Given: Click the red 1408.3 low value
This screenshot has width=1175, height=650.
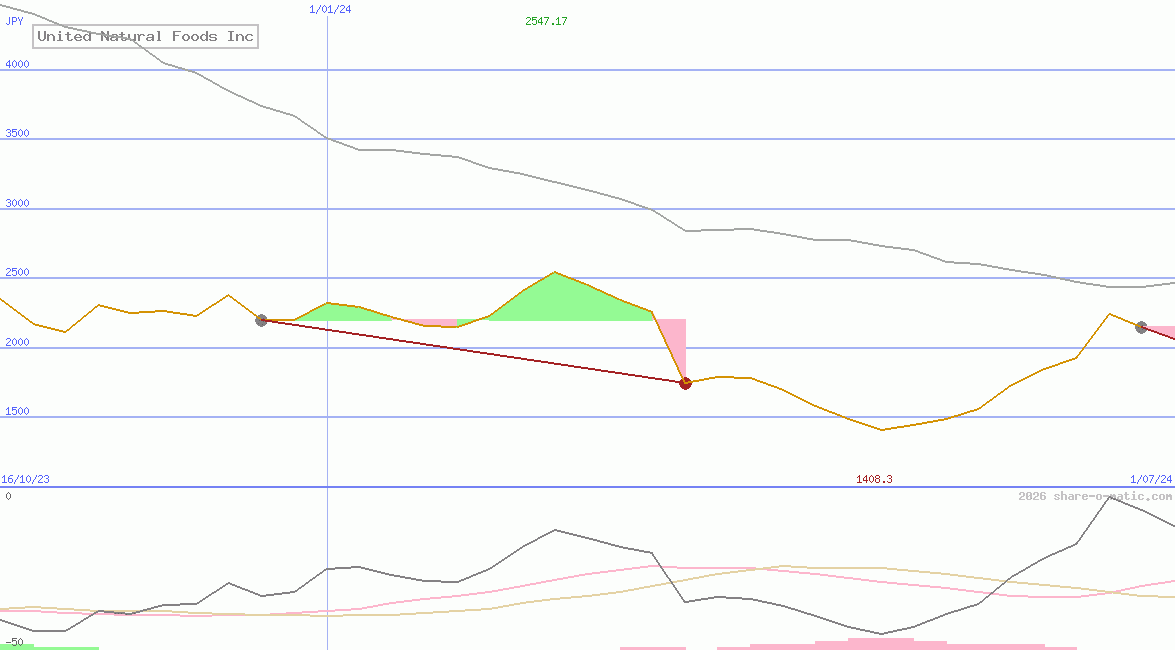Looking at the screenshot, I should coord(875,479).
